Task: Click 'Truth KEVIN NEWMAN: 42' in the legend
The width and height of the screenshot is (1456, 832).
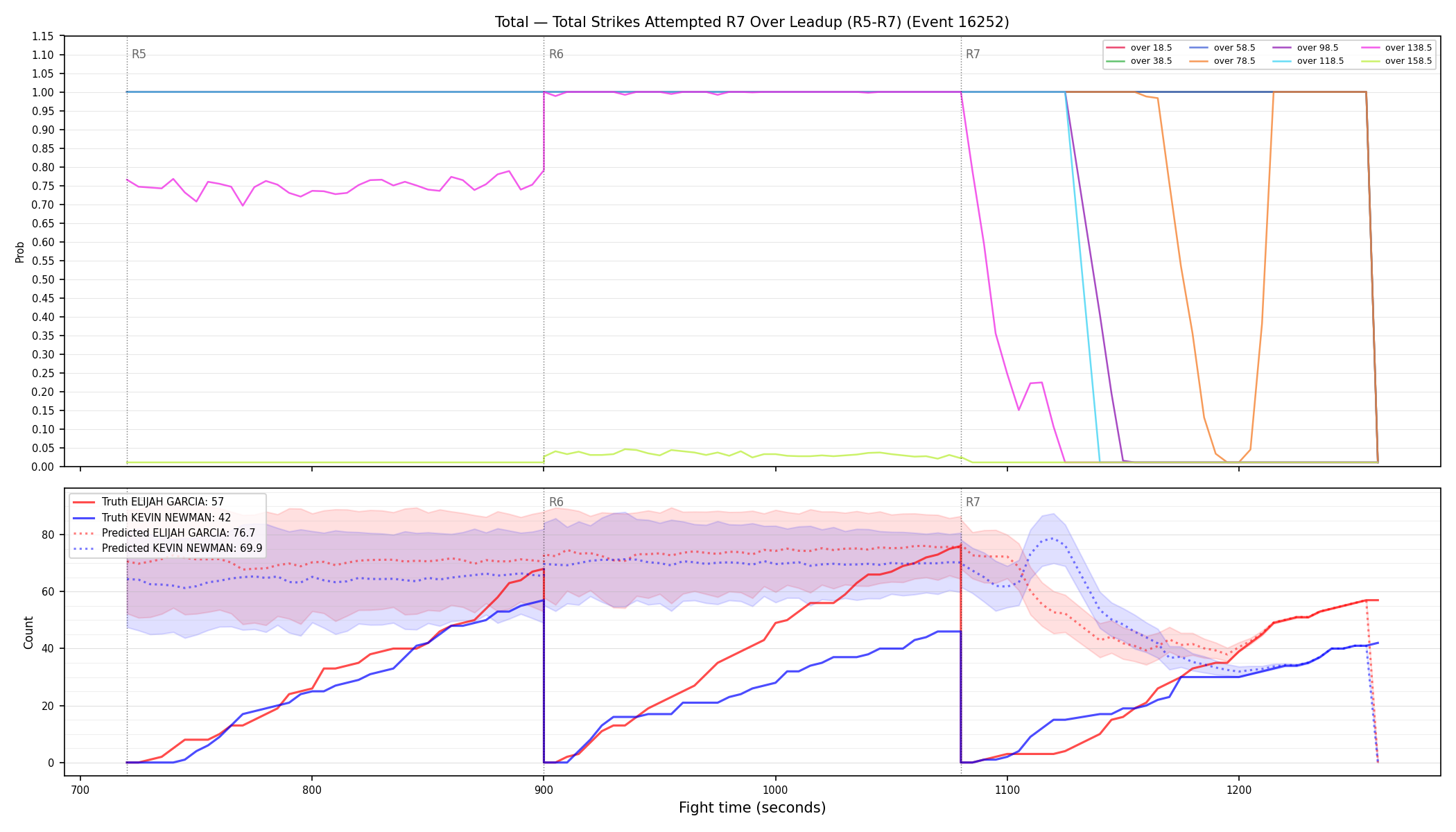Action: (152, 517)
